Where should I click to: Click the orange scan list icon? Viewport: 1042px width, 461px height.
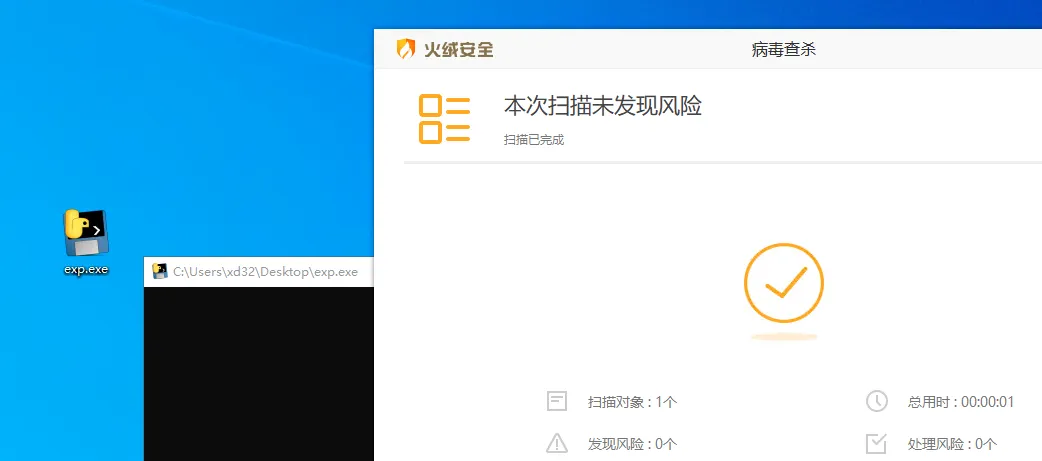tap(444, 119)
